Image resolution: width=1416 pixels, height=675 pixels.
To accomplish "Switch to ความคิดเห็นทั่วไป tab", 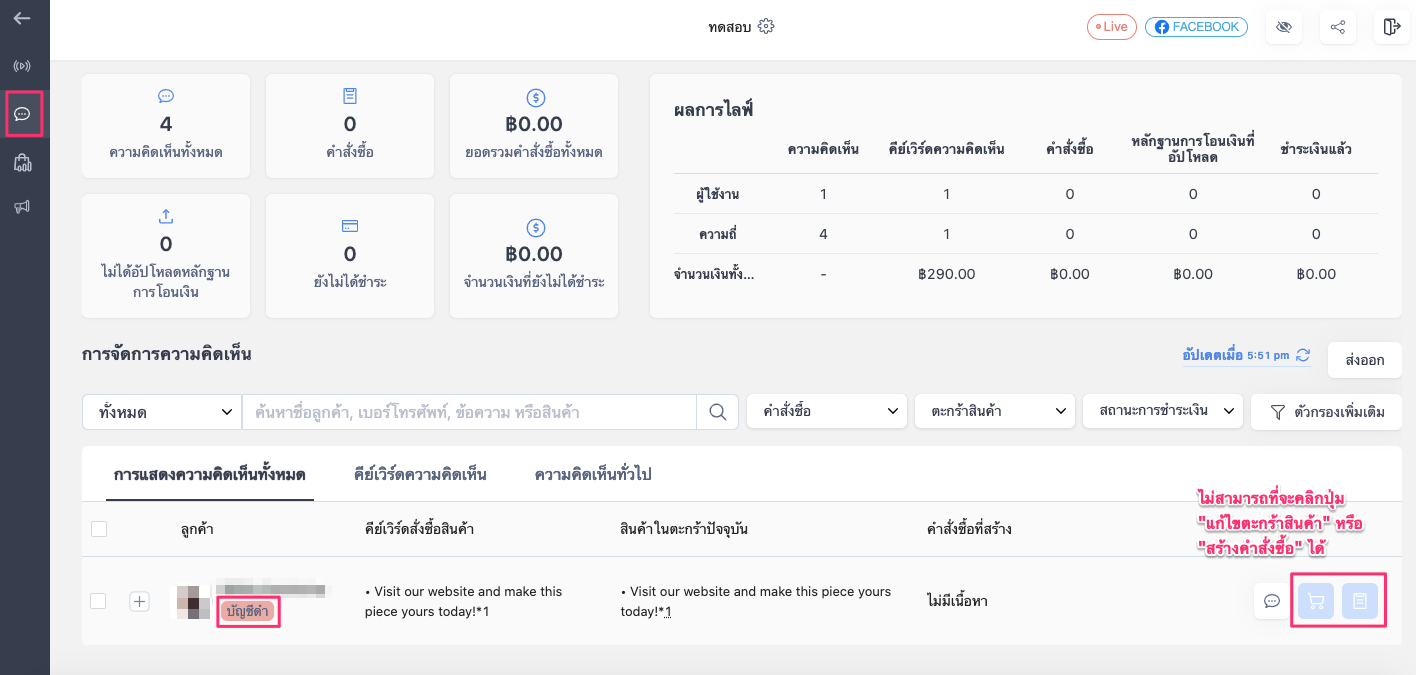I will [x=593, y=474].
